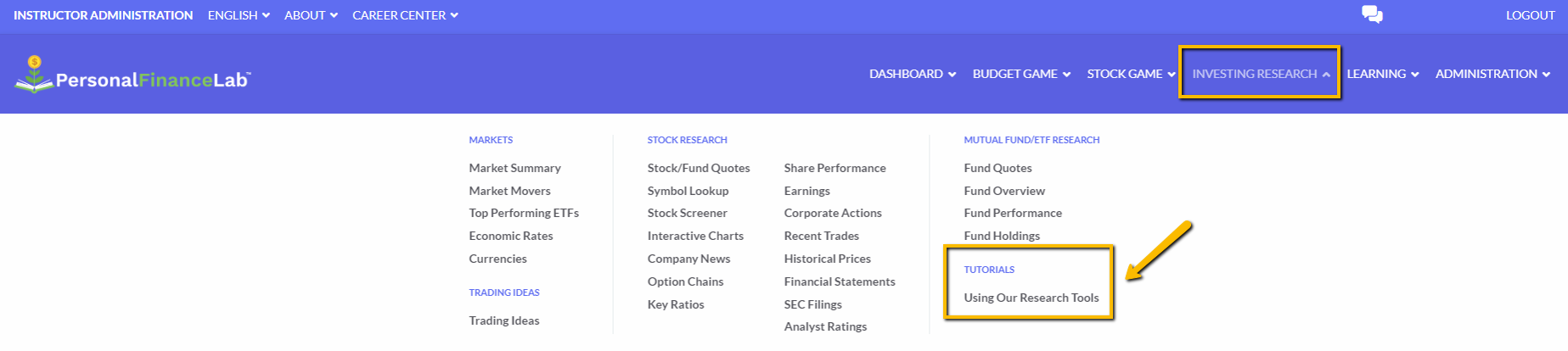
Task: Select Fund Holdings link
Action: click(x=1002, y=236)
